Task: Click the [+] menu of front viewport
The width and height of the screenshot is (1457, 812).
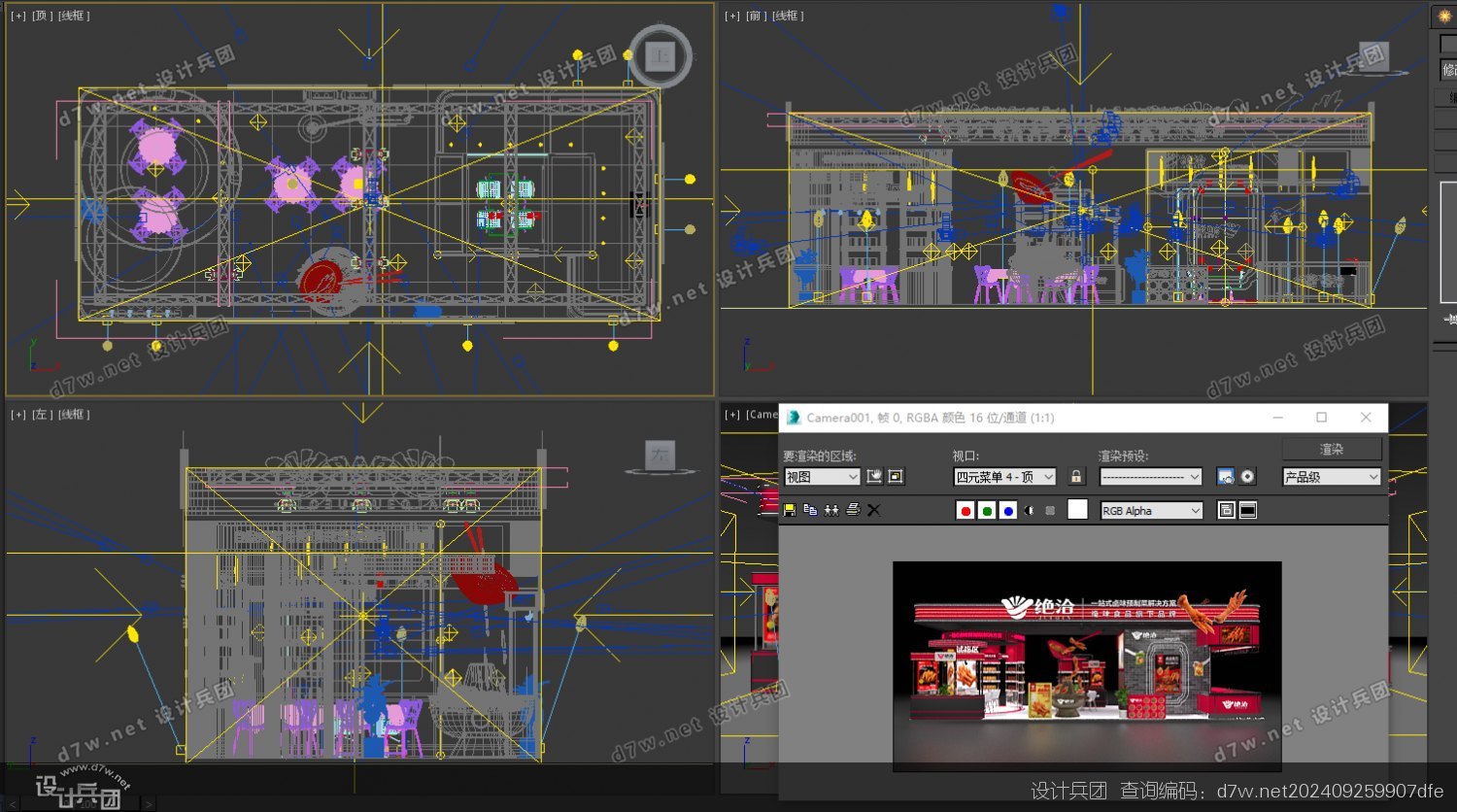Action: point(732,16)
